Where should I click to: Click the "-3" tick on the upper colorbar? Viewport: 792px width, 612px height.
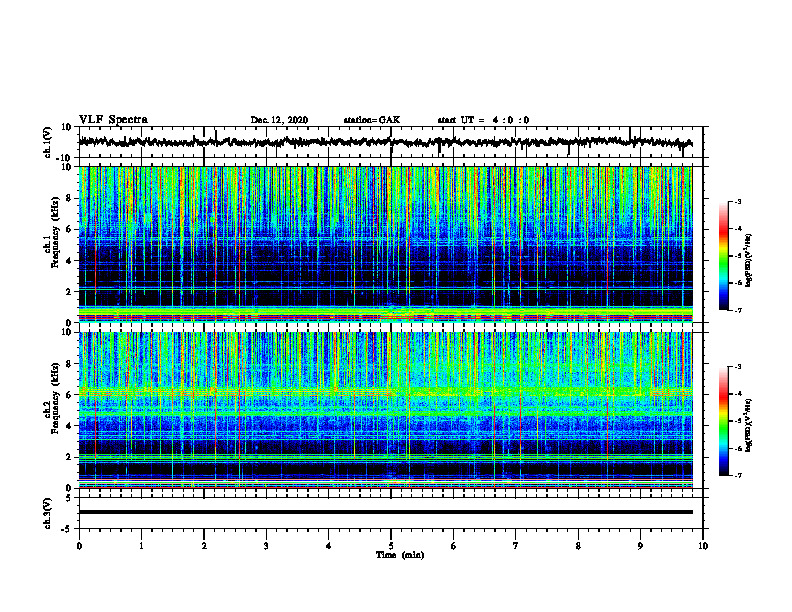pos(738,202)
